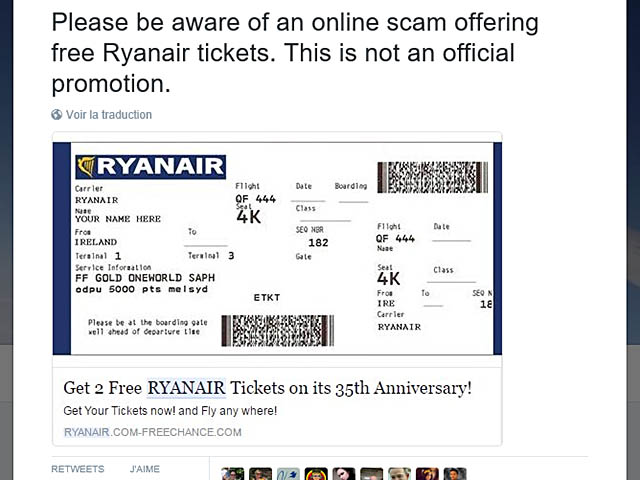Viewport: 640px width, 480px height.
Task: Click the Ryanair harp logo on the boarding pass
Action: pyautogui.click(x=87, y=166)
